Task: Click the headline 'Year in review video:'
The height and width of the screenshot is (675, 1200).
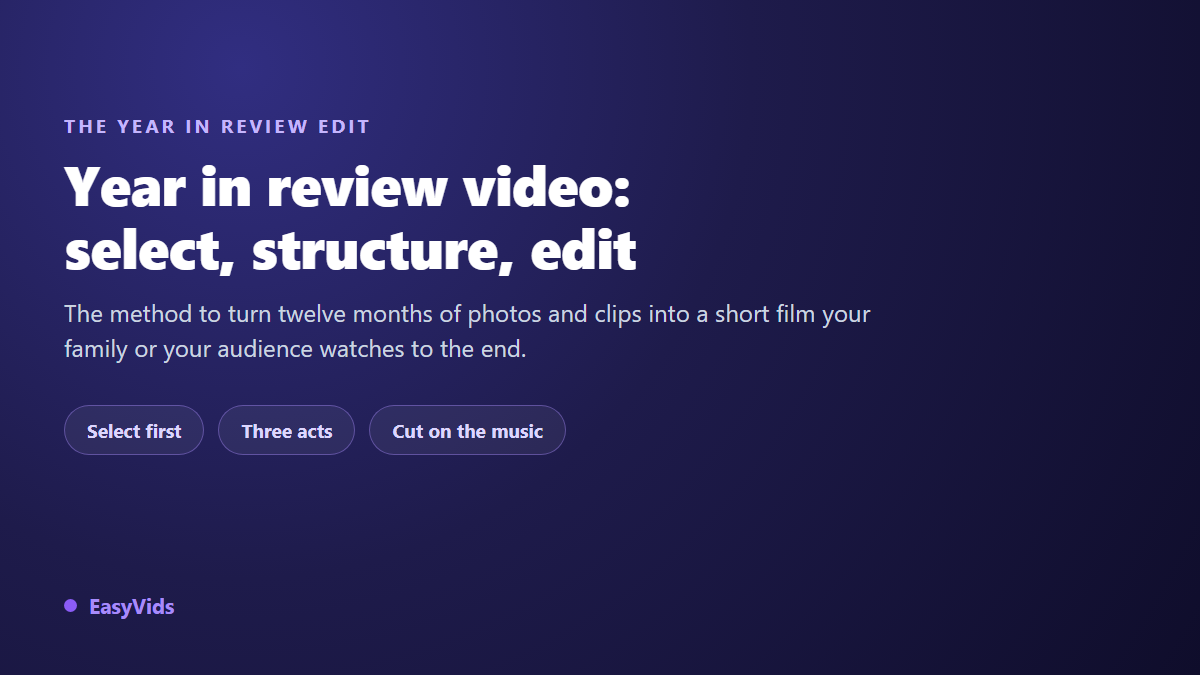Action: click(x=347, y=186)
